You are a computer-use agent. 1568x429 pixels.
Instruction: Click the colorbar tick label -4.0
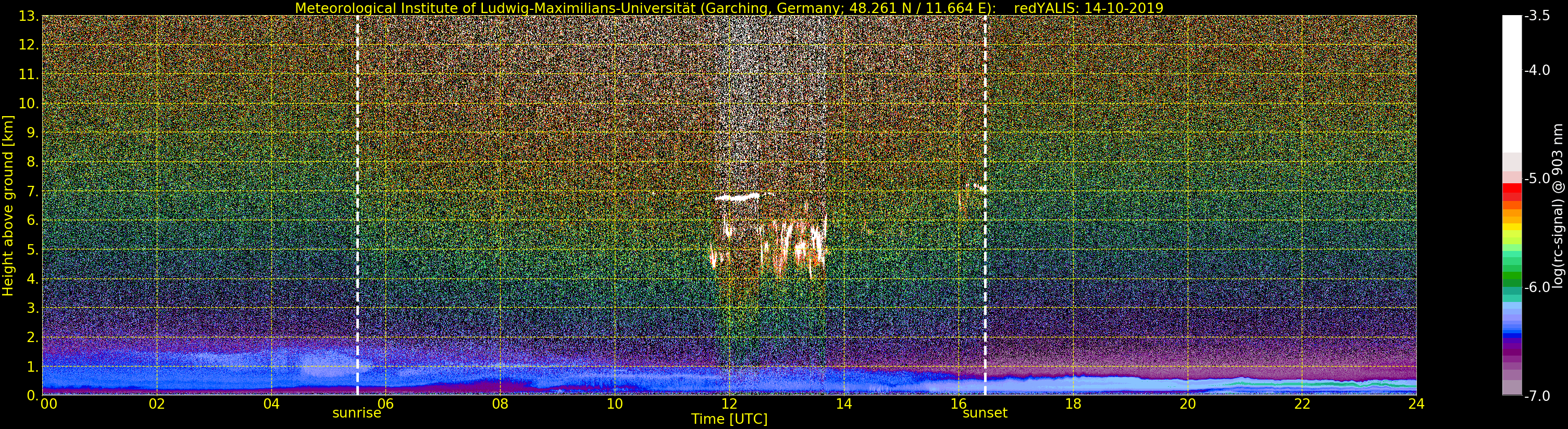click(x=1537, y=71)
